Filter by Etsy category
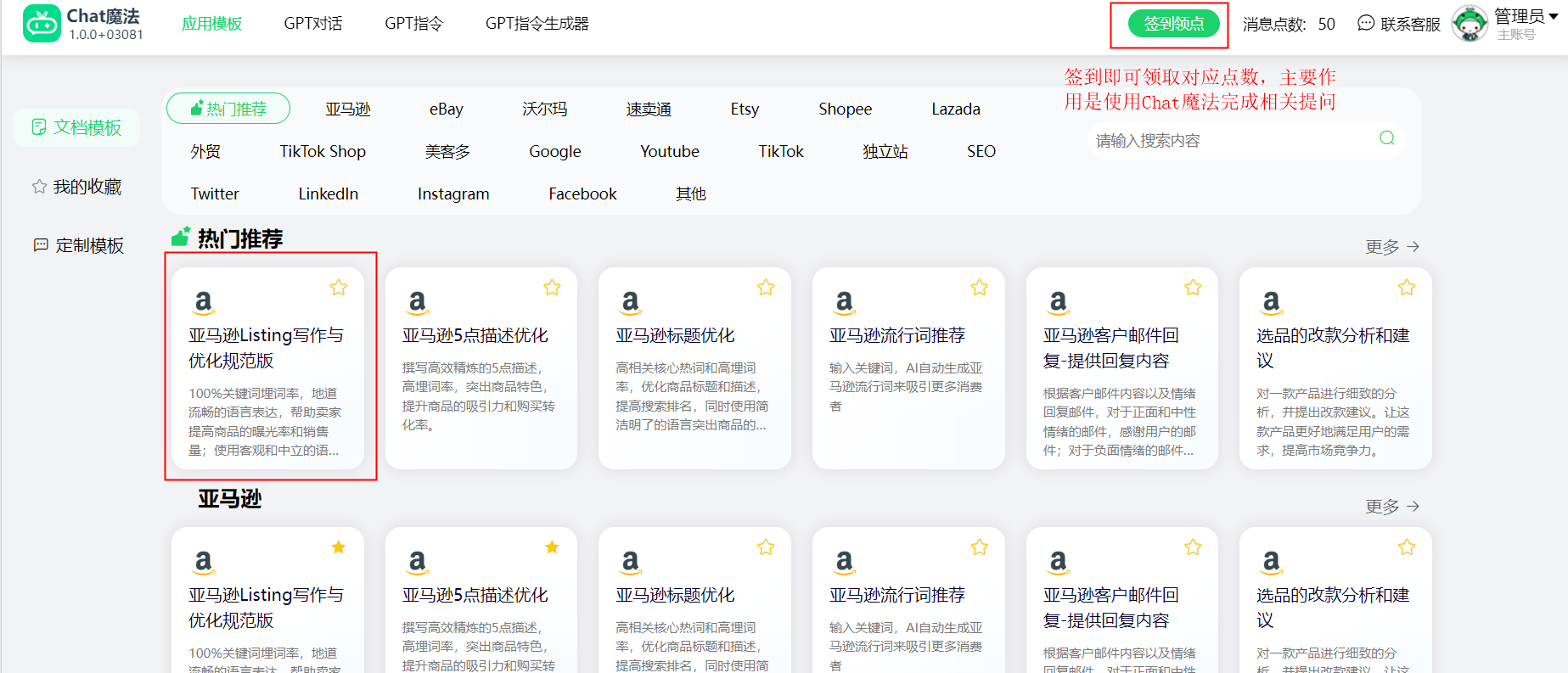The image size is (1568, 673). pyautogui.click(x=745, y=109)
